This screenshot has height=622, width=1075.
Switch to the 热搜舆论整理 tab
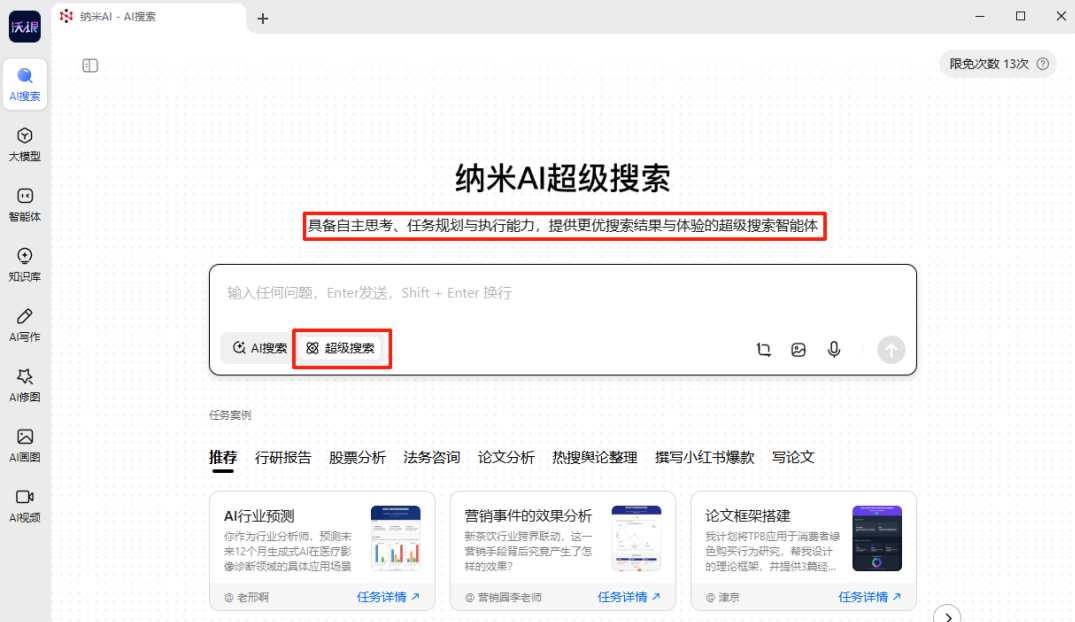tap(594, 457)
